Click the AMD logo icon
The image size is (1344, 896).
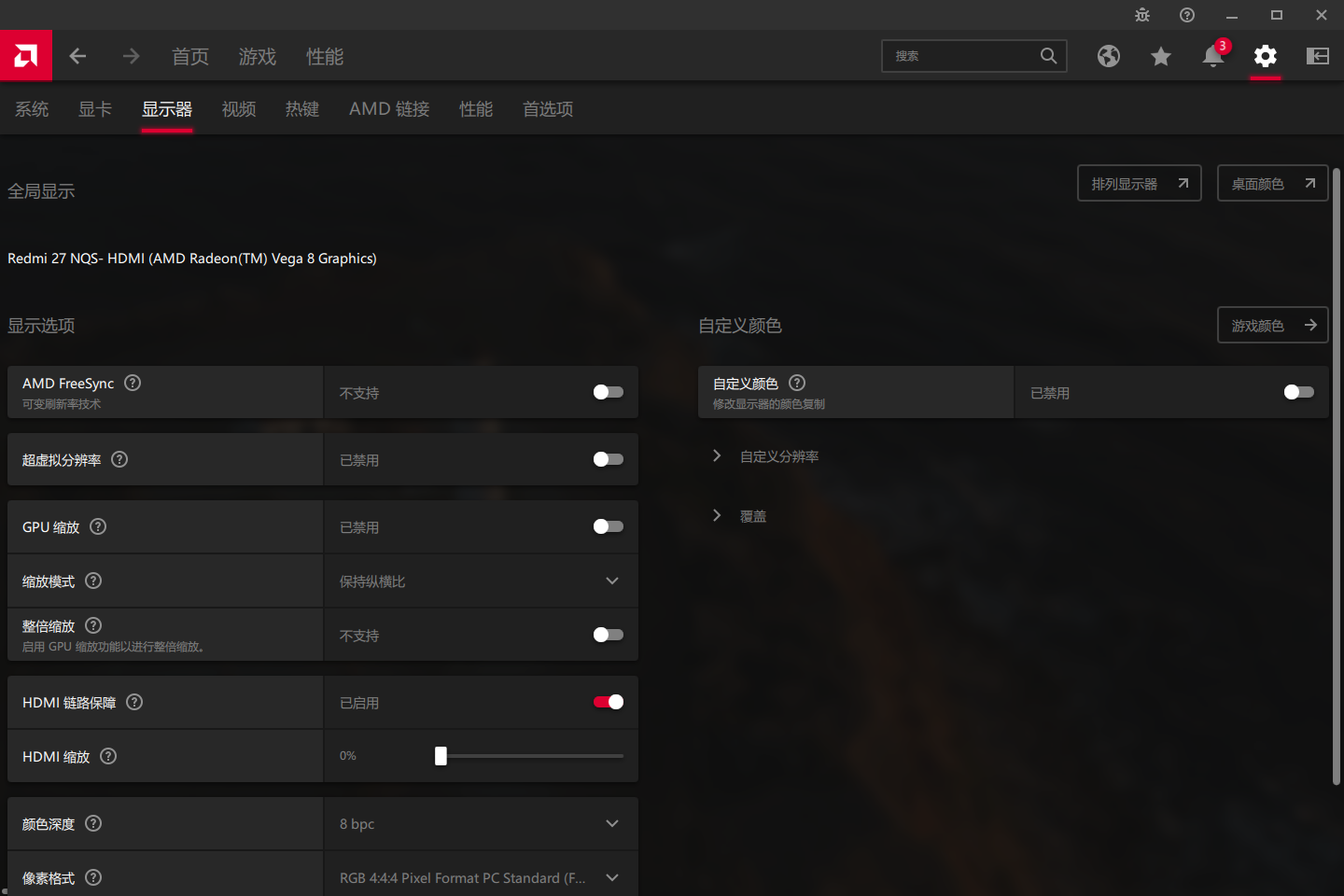[26, 56]
